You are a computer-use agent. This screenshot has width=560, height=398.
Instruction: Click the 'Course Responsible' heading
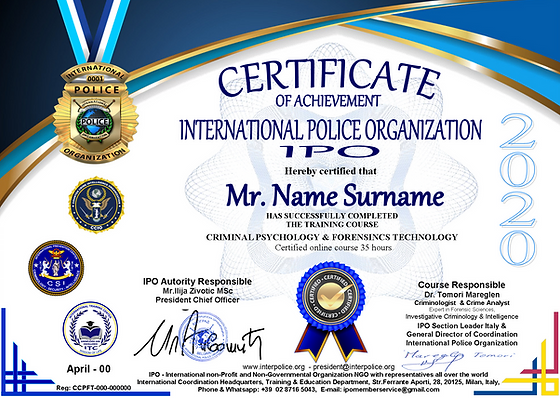click(x=461, y=285)
